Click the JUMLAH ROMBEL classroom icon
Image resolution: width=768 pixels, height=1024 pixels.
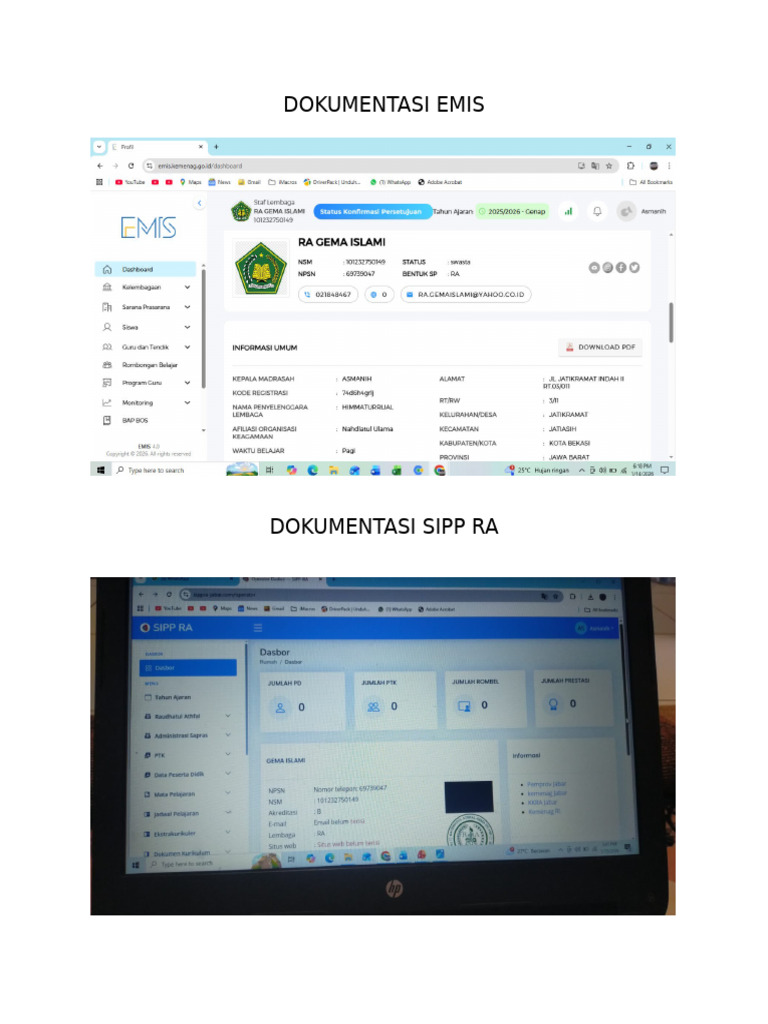(x=464, y=706)
